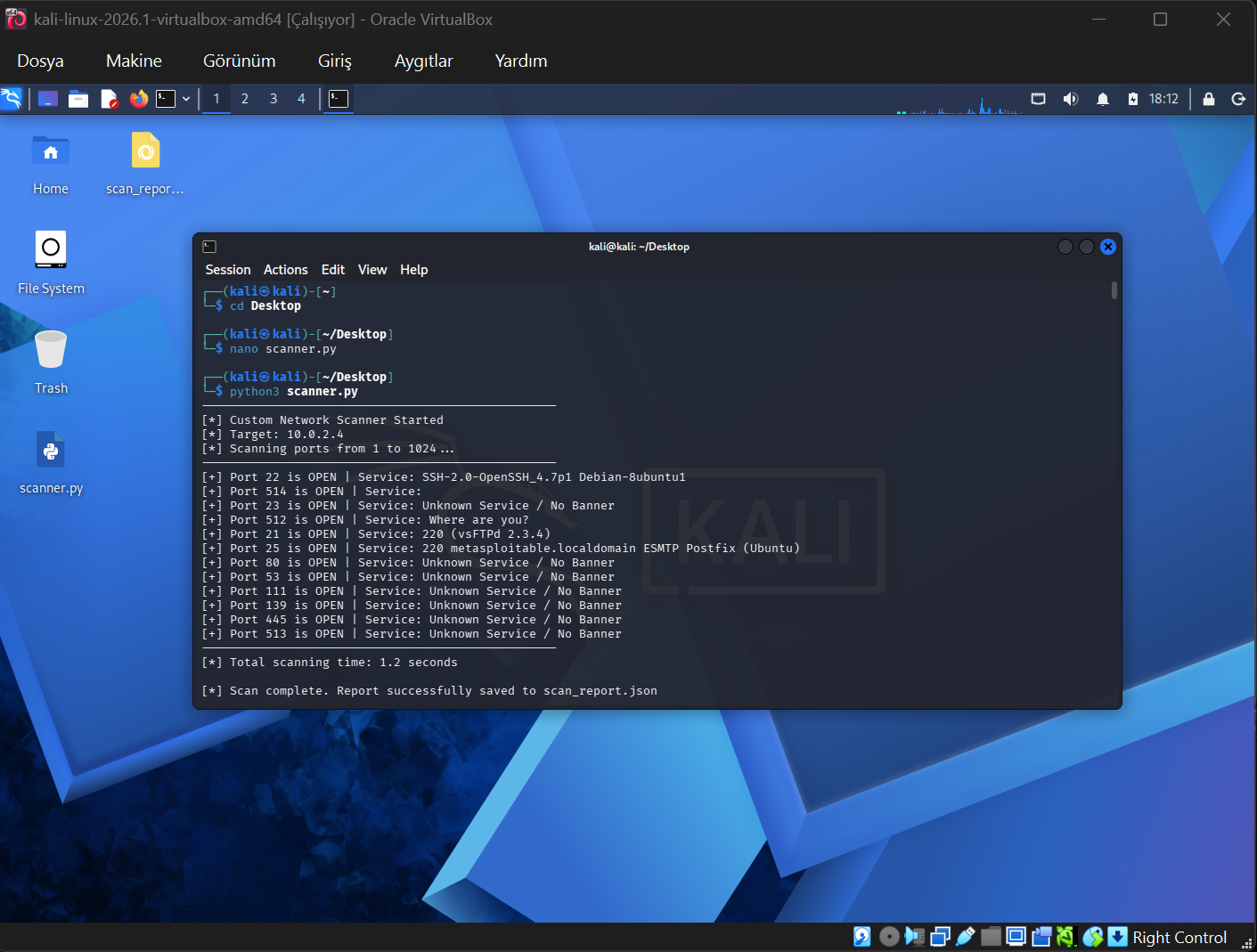1257x952 pixels.
Task: Click the 'Port 21 is OPEN' vsFTPd line
Action: [x=376, y=534]
